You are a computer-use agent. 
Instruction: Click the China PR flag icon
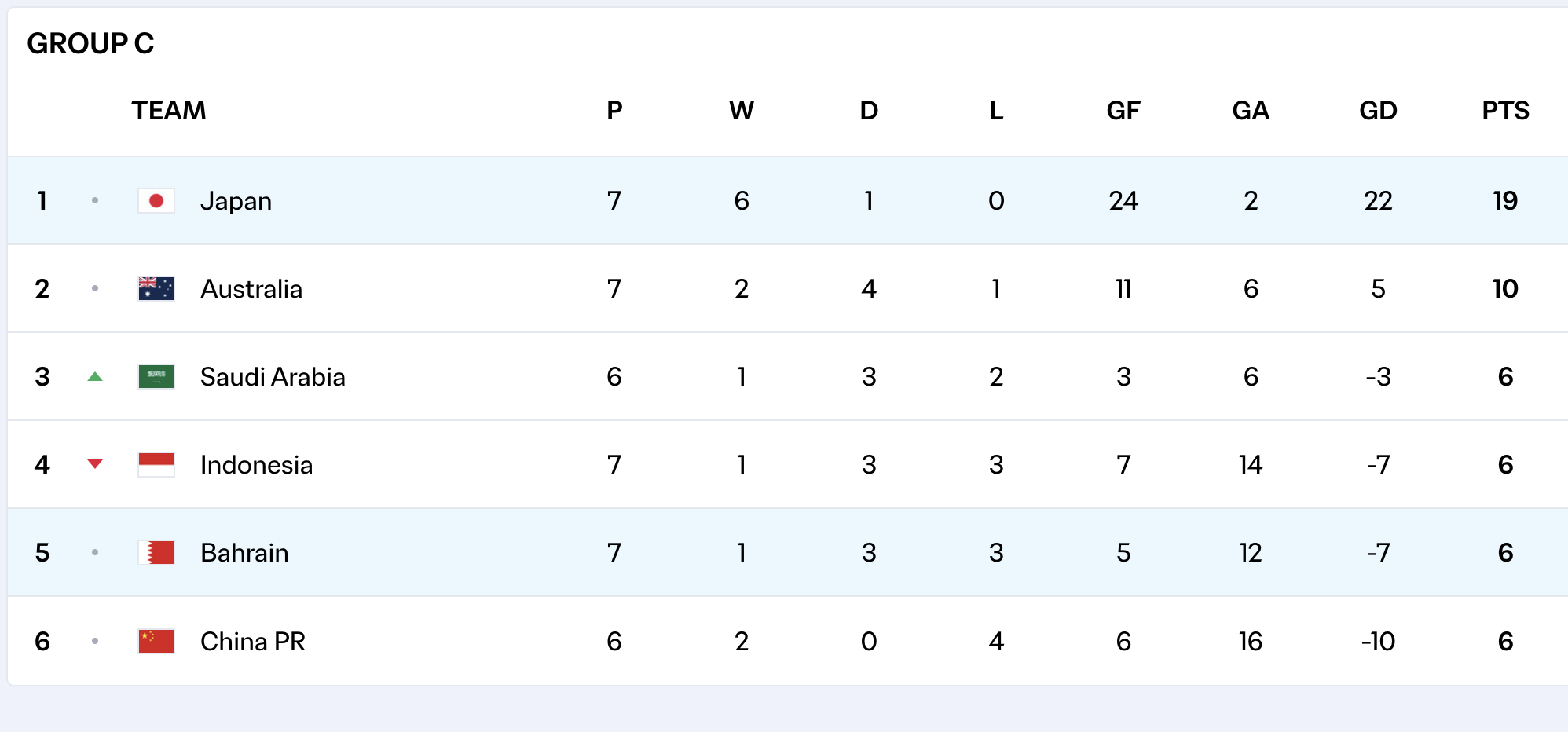tap(156, 641)
